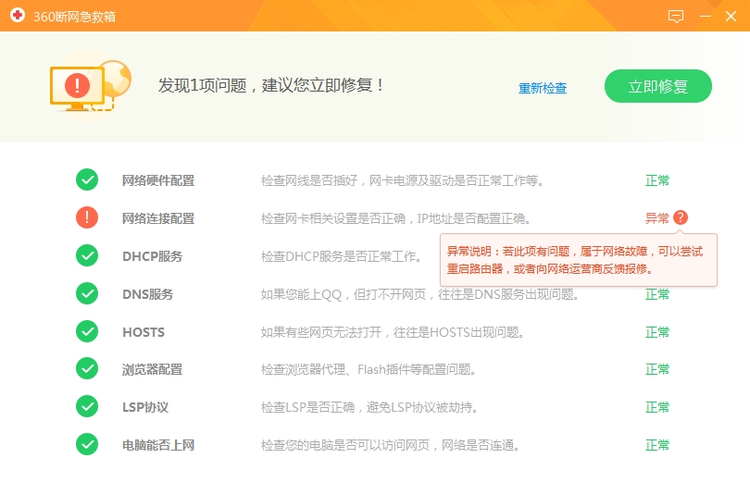Click the 正常 status for HOSTS
The image size is (750, 495).
click(657, 332)
